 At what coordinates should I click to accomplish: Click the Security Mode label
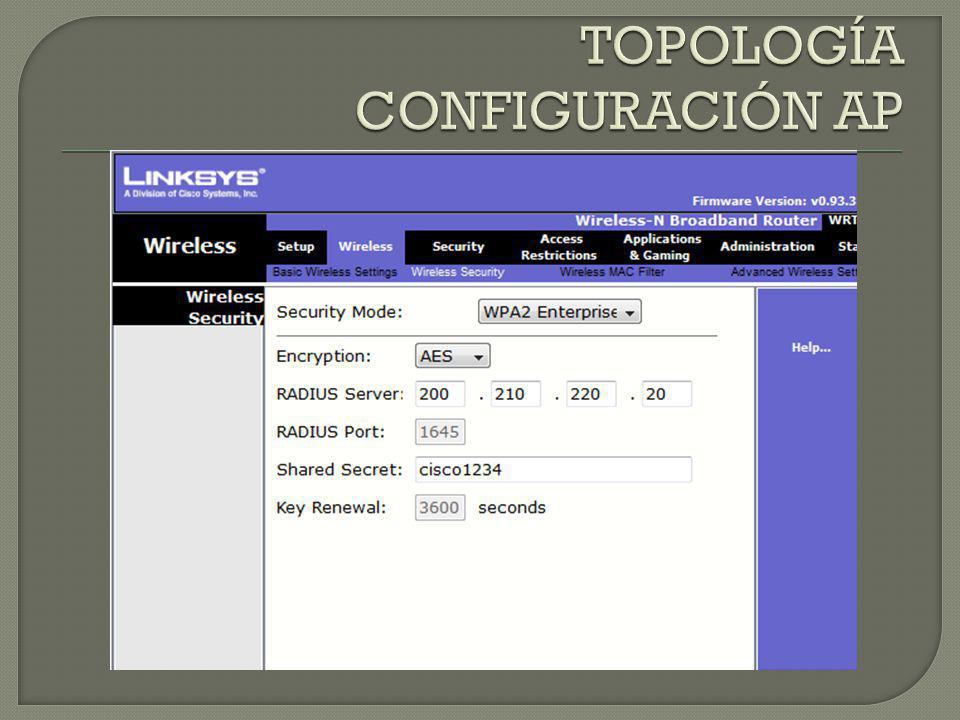tap(339, 312)
